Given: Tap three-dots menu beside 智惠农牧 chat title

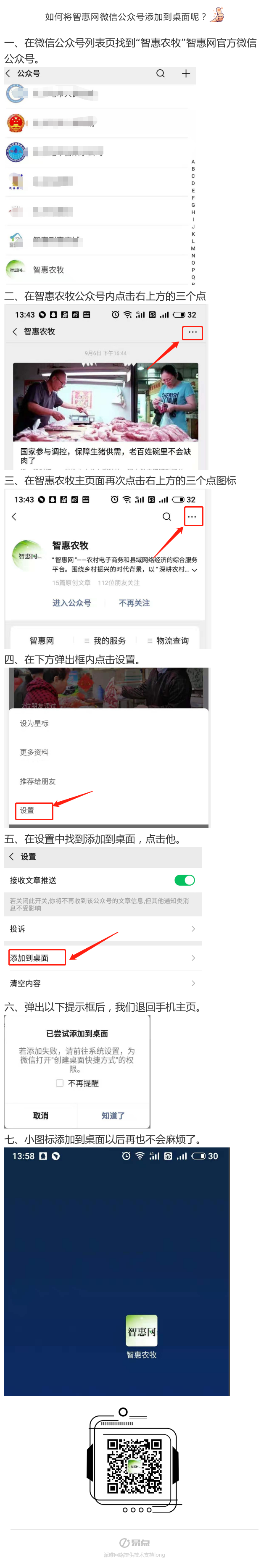Looking at the screenshot, I should click(x=193, y=332).
